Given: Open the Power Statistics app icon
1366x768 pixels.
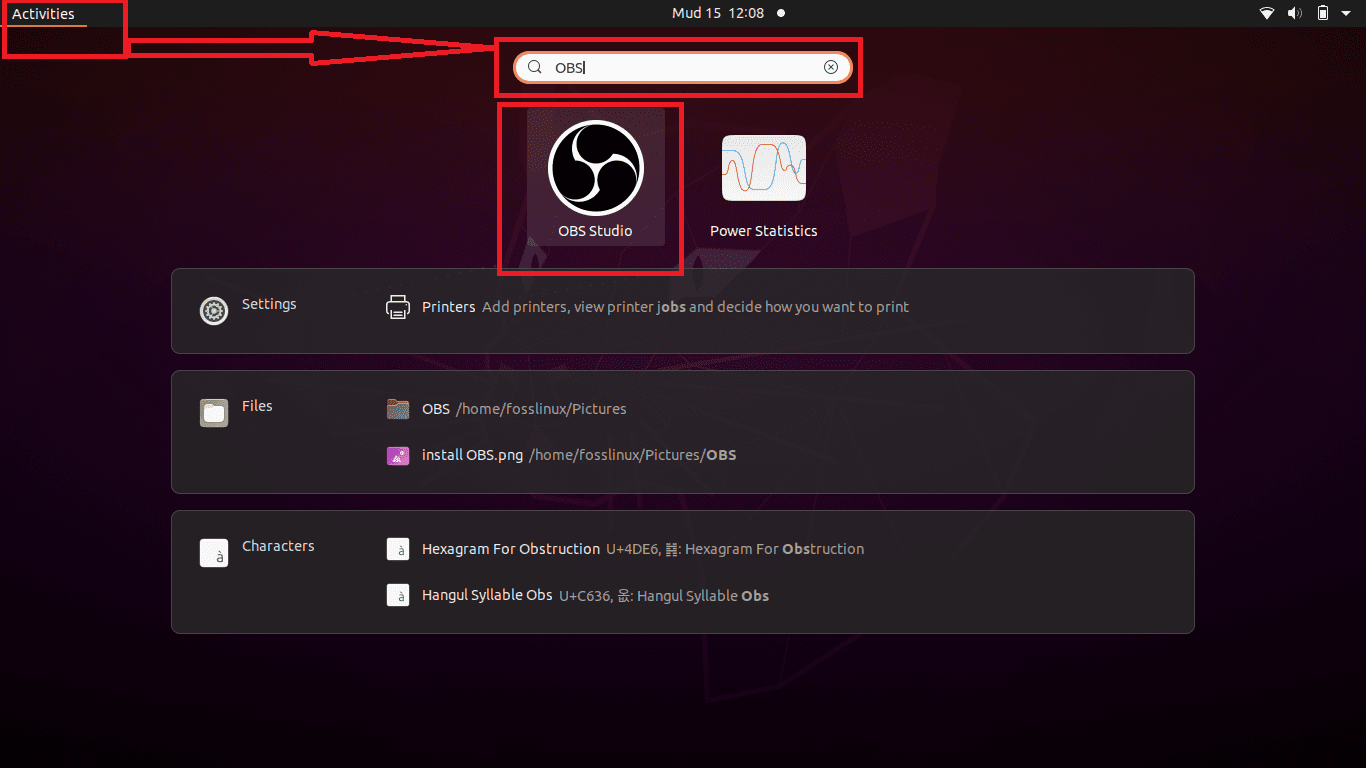Looking at the screenshot, I should 764,168.
